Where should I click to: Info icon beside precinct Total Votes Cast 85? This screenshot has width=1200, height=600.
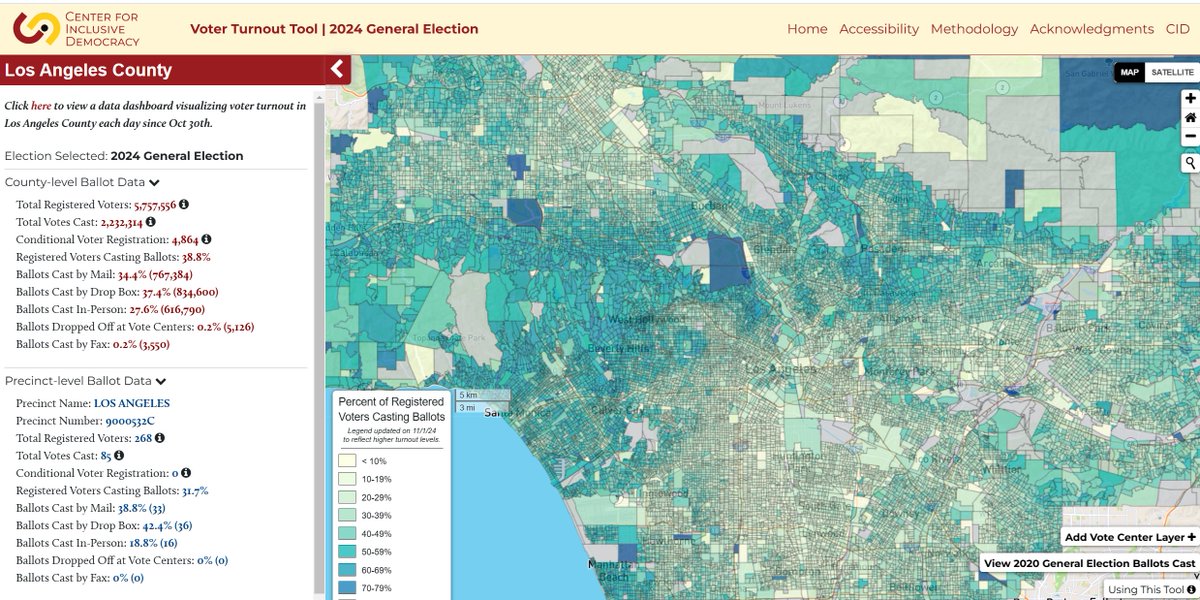pos(119,455)
